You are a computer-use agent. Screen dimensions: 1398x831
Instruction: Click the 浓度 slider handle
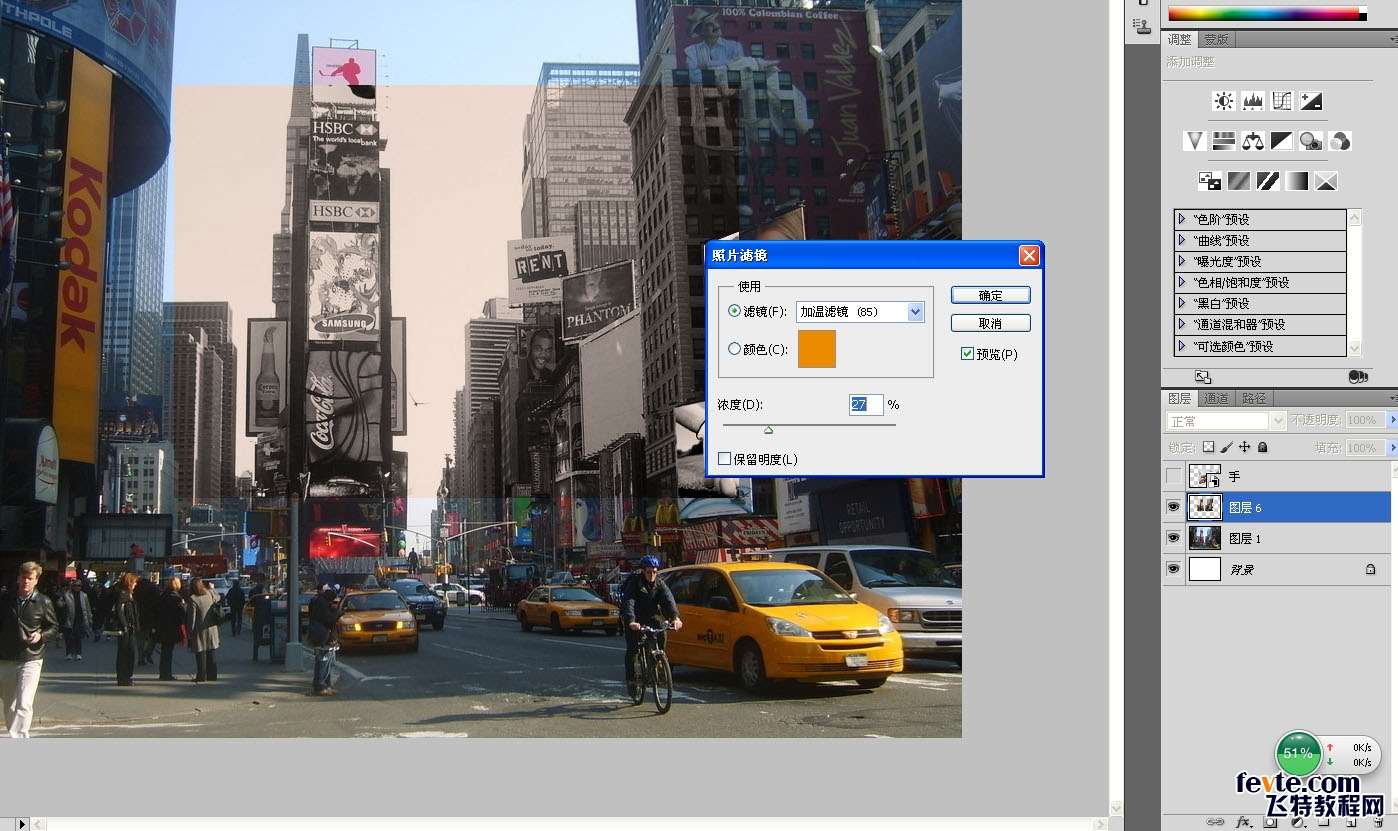(x=768, y=430)
